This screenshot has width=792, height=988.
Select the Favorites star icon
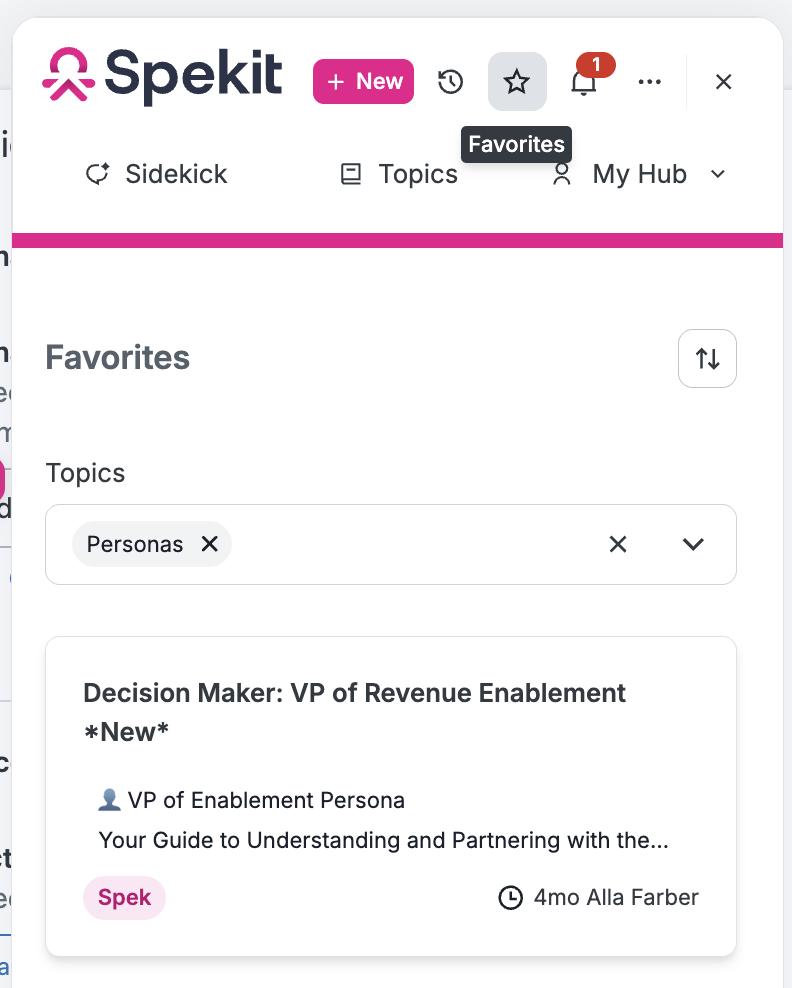pos(517,81)
